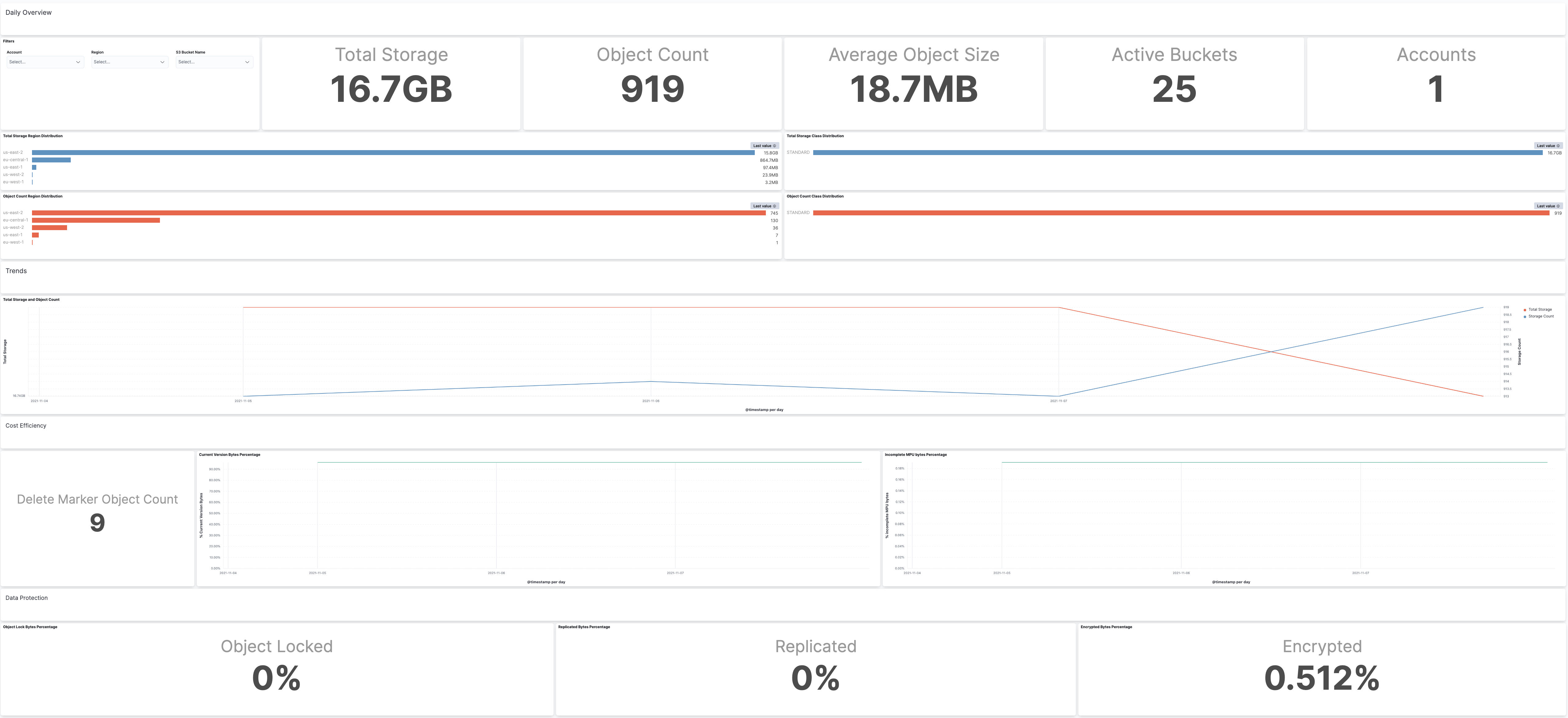Screen dimensions: 1568x718
Task: Click the Encrypted percentage metric
Action: point(1321,678)
